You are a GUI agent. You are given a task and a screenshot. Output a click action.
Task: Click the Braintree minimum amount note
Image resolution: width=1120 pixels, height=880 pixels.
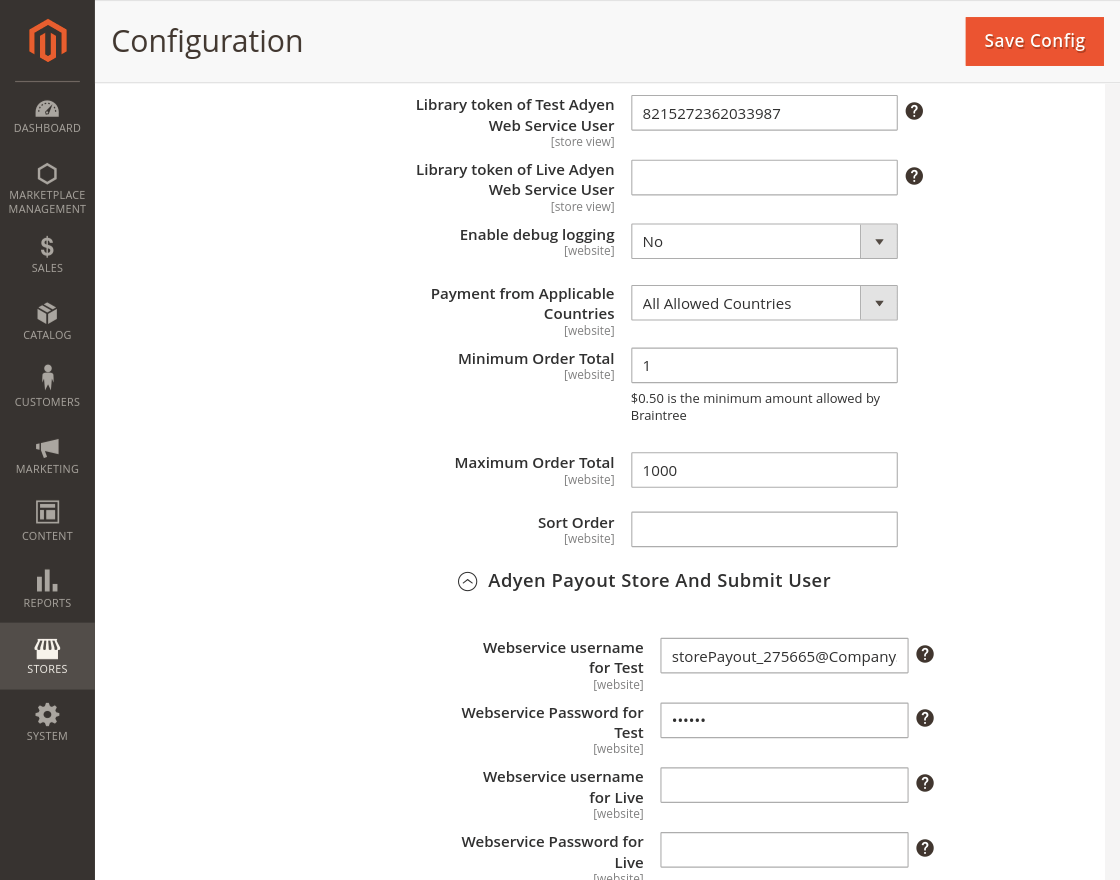(x=755, y=407)
